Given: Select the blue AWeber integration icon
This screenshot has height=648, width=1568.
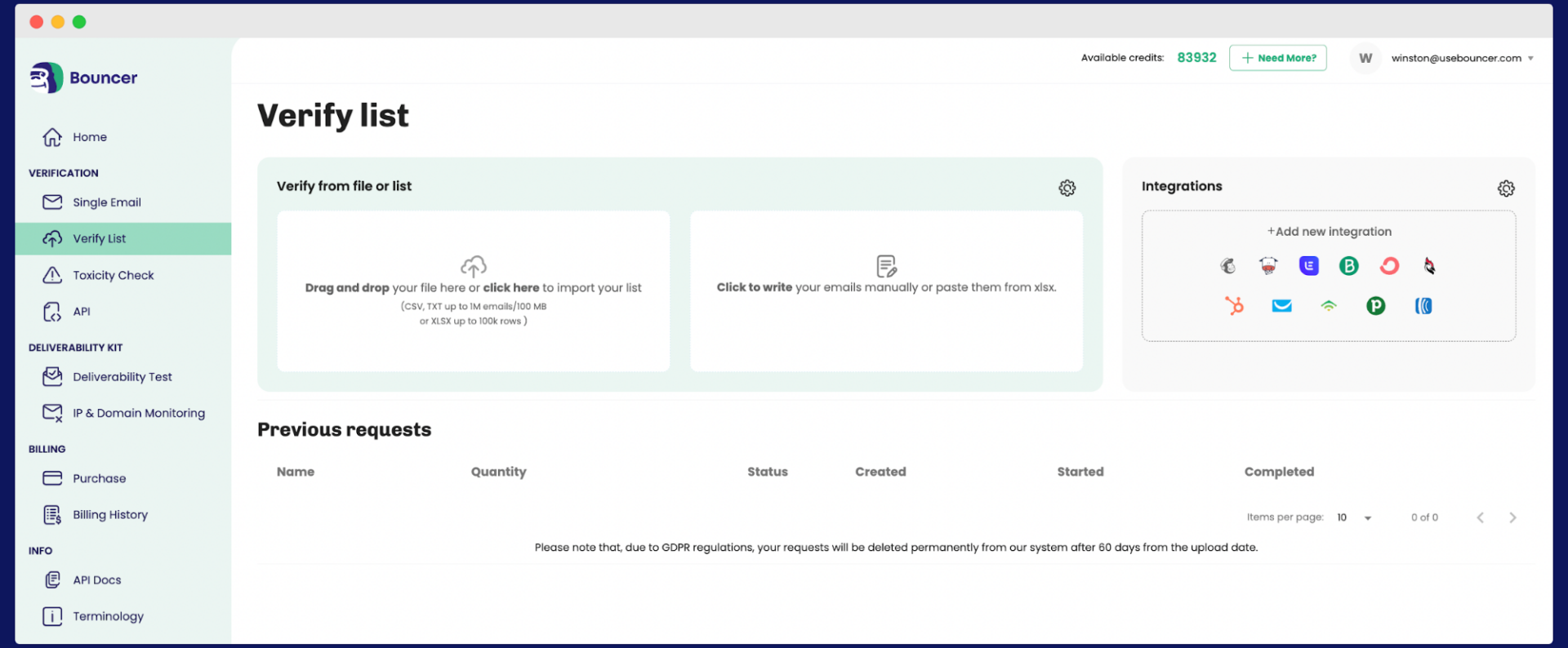Looking at the screenshot, I should (x=1423, y=306).
